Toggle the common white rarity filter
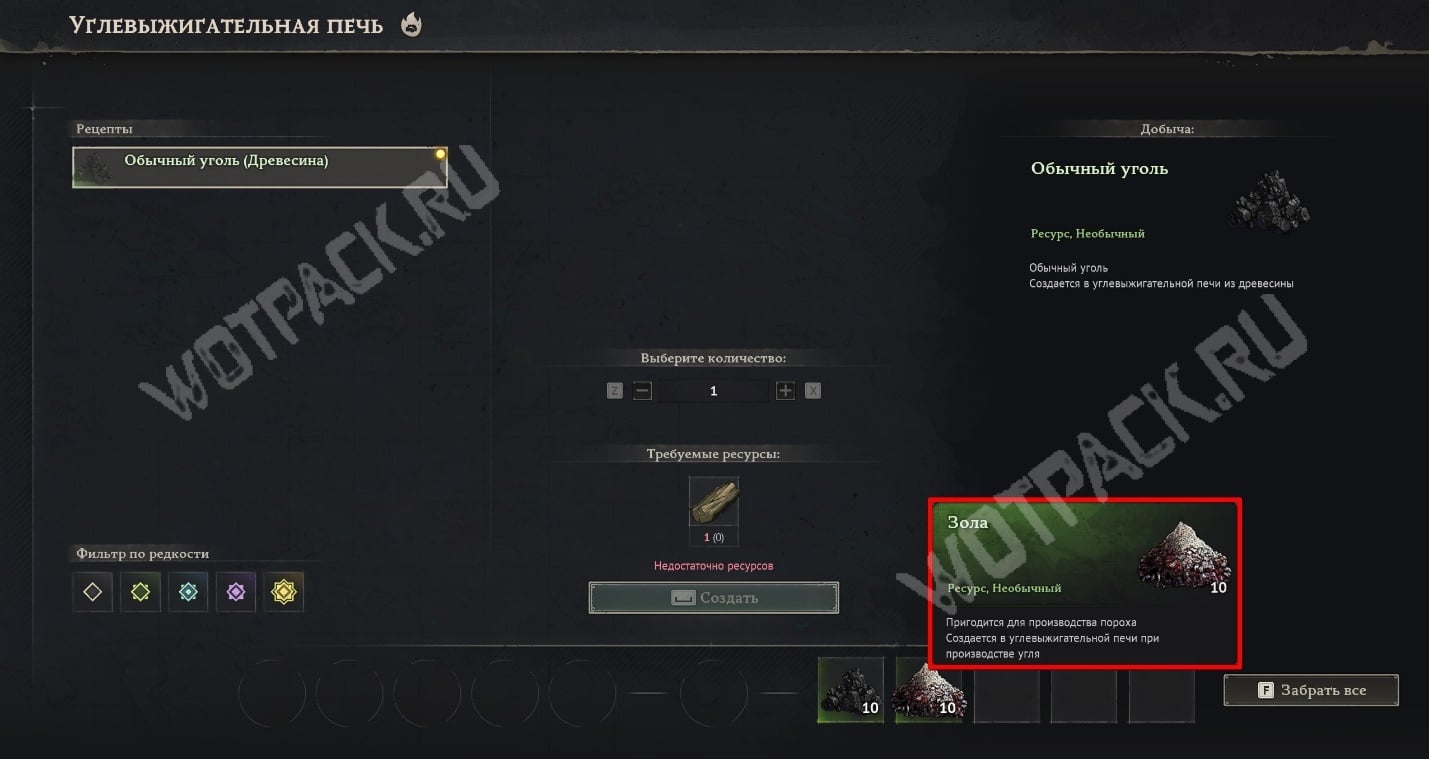The image size is (1429, 759). click(92, 592)
